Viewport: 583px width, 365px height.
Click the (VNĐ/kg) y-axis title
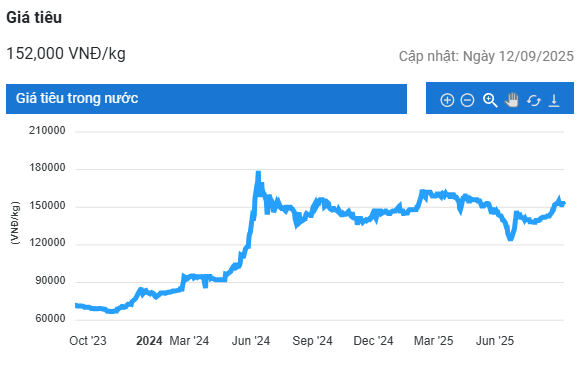pos(15,223)
